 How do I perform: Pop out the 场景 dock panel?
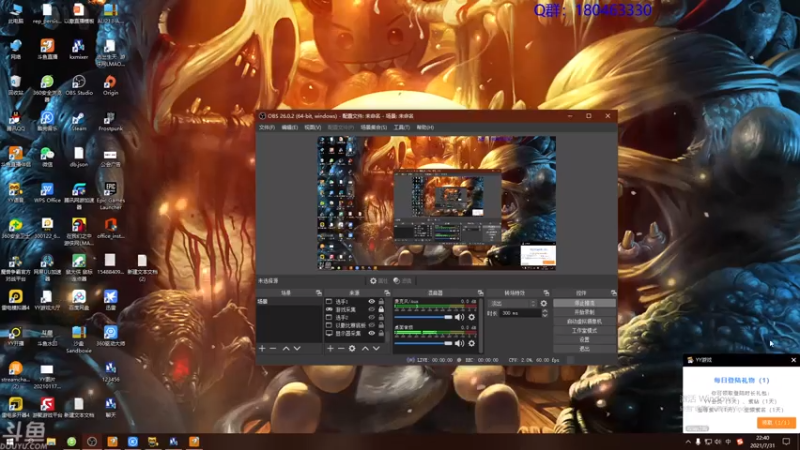(x=319, y=293)
